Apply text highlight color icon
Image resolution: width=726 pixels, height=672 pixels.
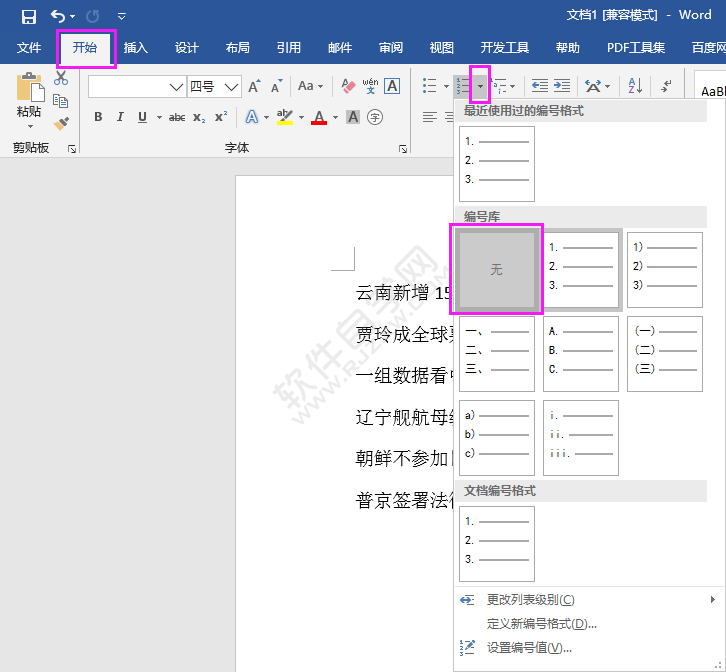click(284, 117)
